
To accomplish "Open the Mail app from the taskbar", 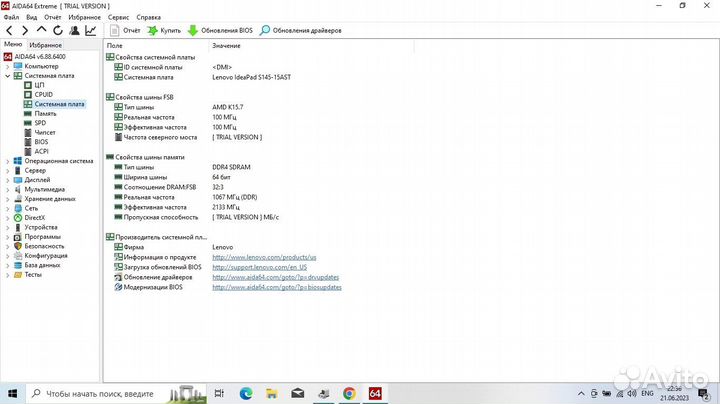I will pos(298,393).
